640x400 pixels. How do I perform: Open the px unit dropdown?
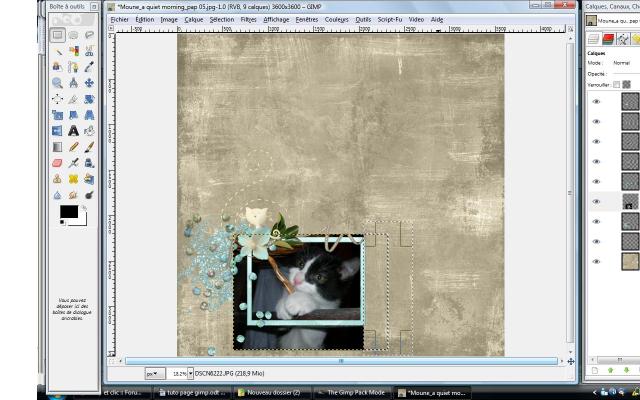[155, 373]
